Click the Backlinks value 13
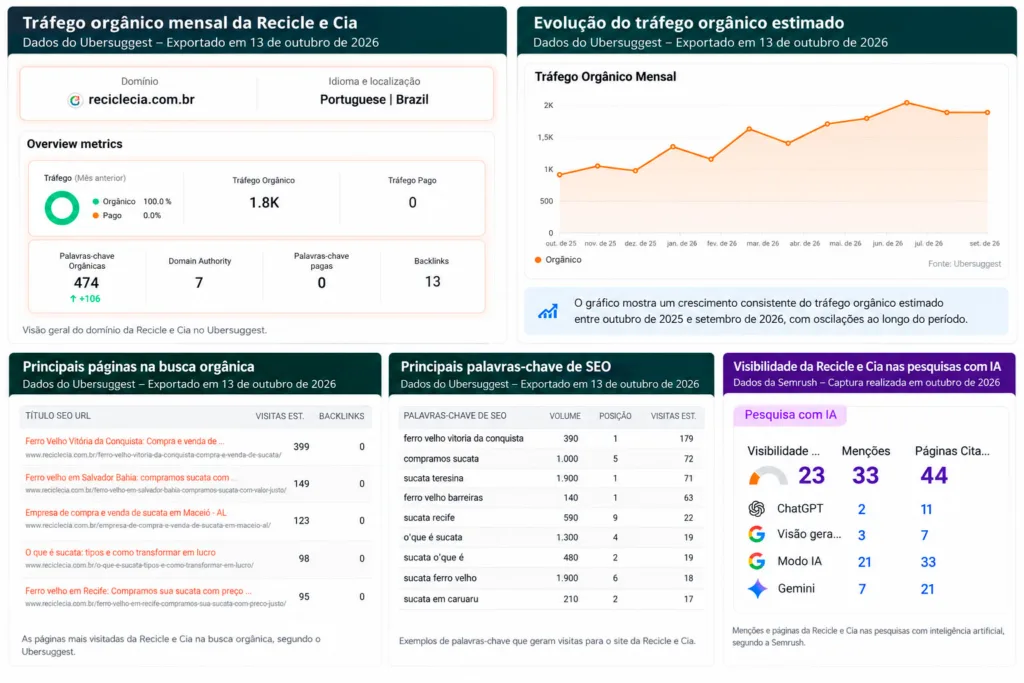Image resolution: width=1024 pixels, height=683 pixels. click(x=432, y=282)
